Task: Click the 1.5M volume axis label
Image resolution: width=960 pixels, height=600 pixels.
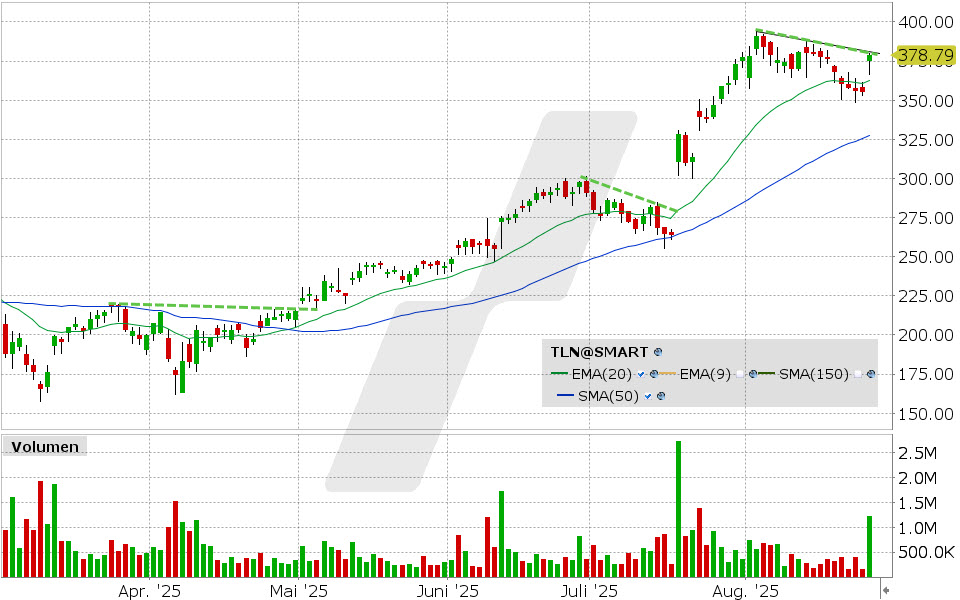Action: tap(917, 503)
